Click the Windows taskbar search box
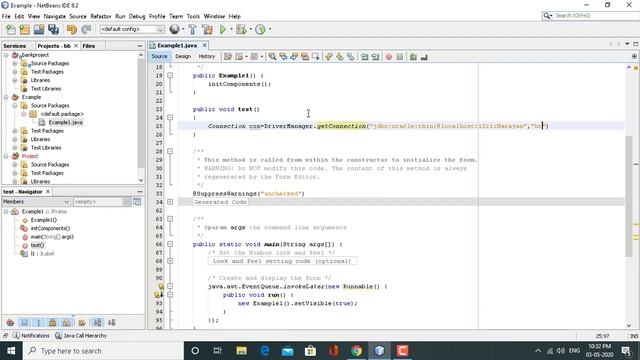Image resolution: width=640 pixels, height=360 pixels. point(103,351)
